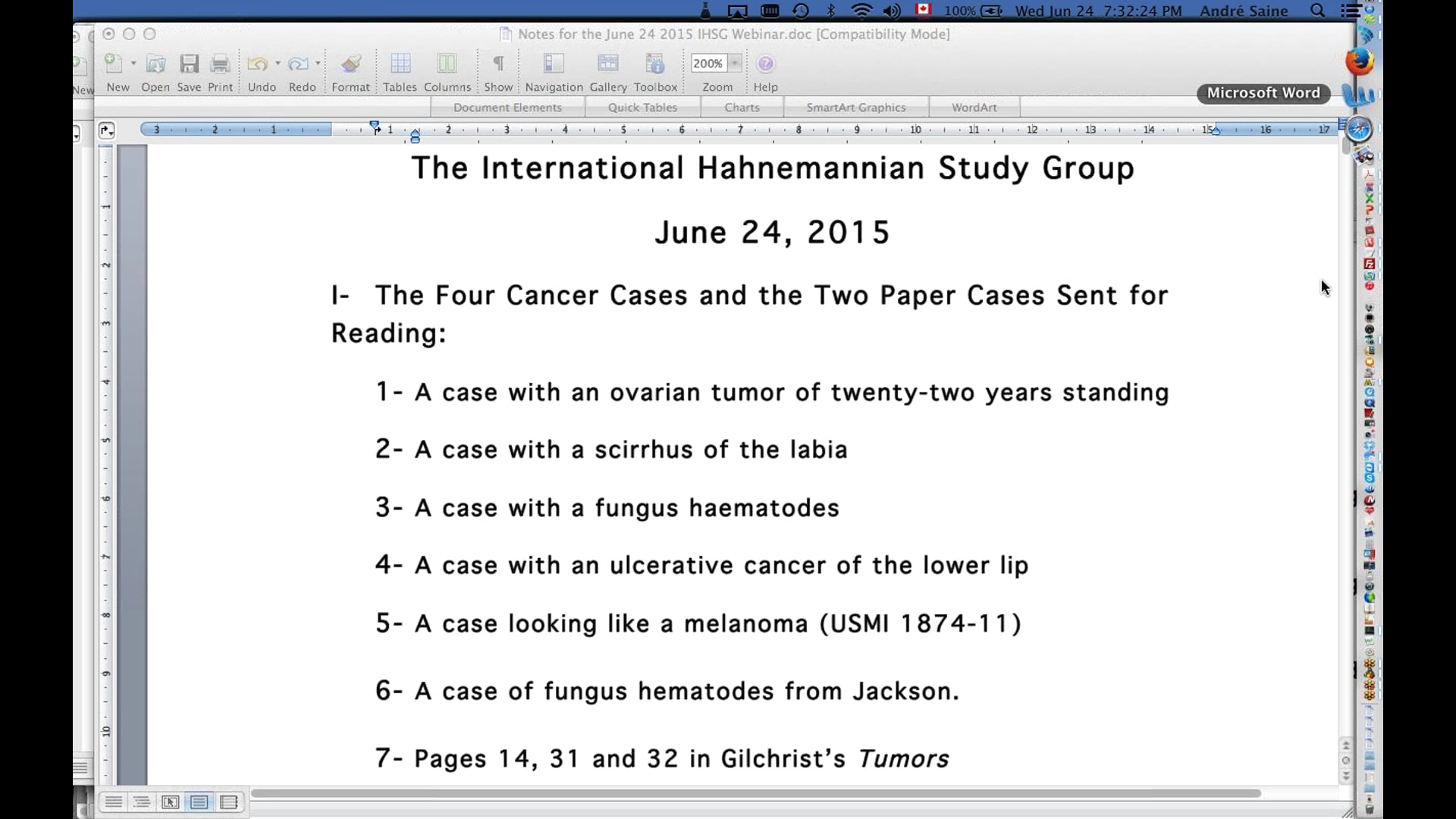The height and width of the screenshot is (819, 1456).
Task: Switch to the Charts ribbon tab
Action: 742,107
